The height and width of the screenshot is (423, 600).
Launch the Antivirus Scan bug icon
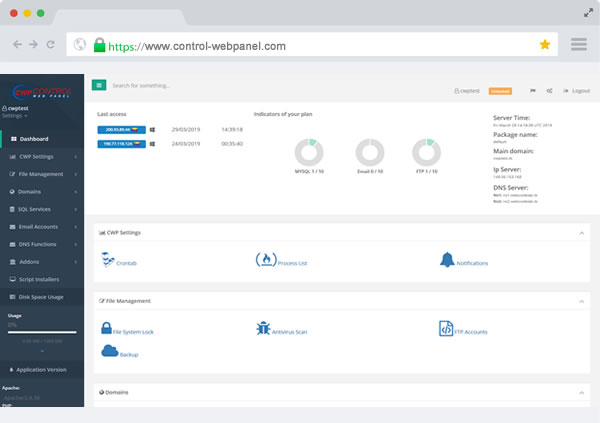pyautogui.click(x=264, y=328)
